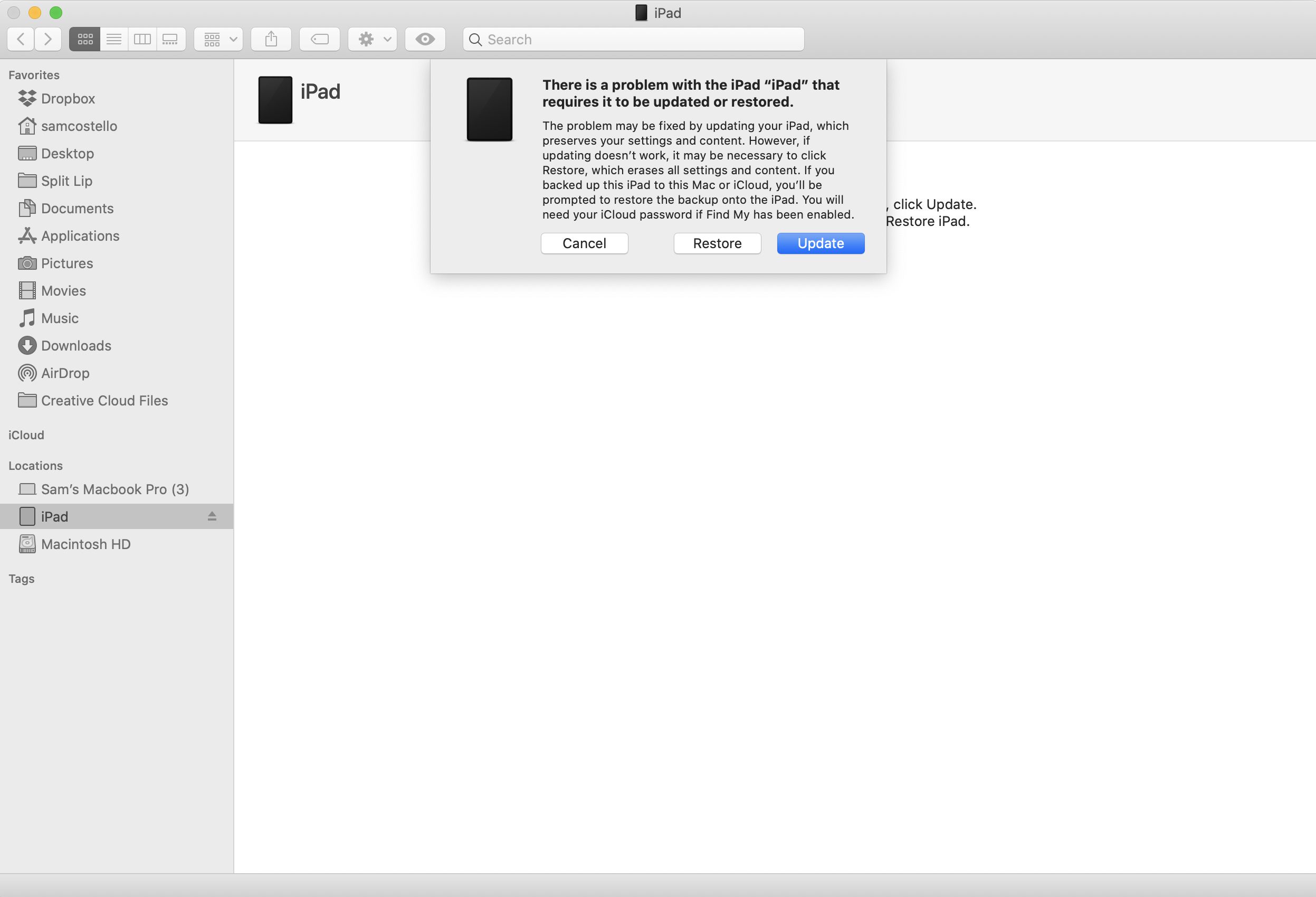Select the grid view icon in toolbar
The height and width of the screenshot is (897, 1316).
tap(85, 39)
